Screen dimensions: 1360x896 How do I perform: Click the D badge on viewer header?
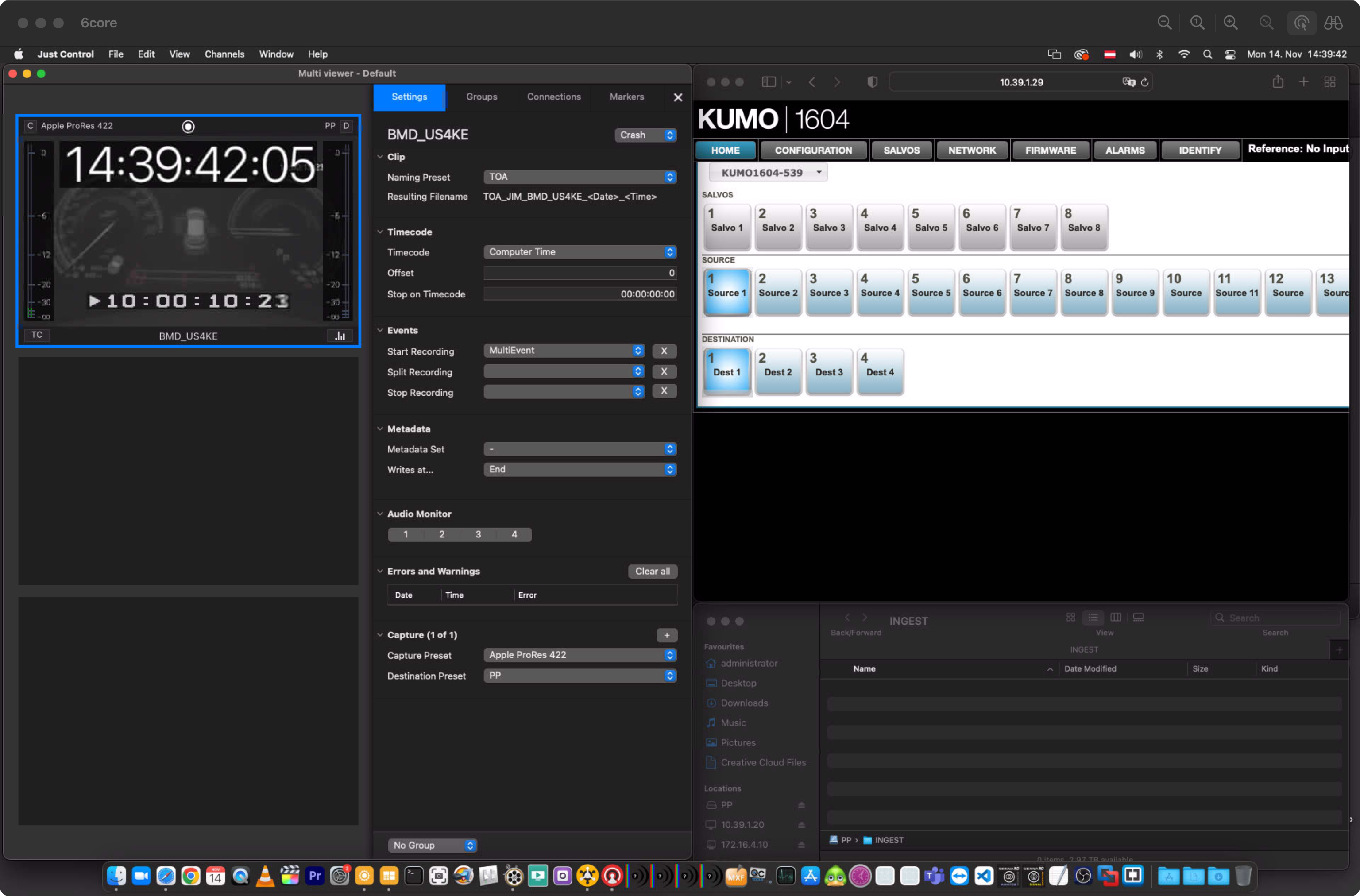346,126
